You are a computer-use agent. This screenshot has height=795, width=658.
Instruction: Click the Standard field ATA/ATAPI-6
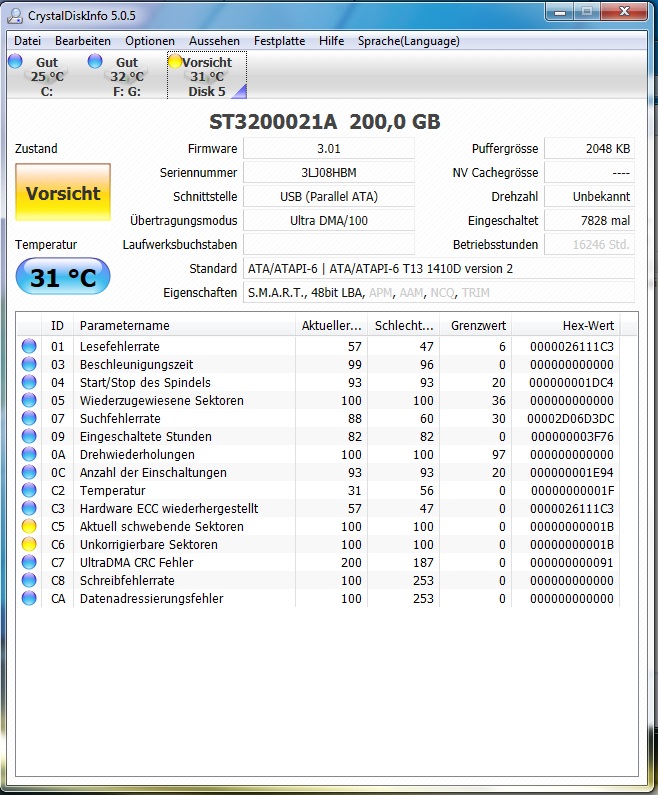(439, 268)
